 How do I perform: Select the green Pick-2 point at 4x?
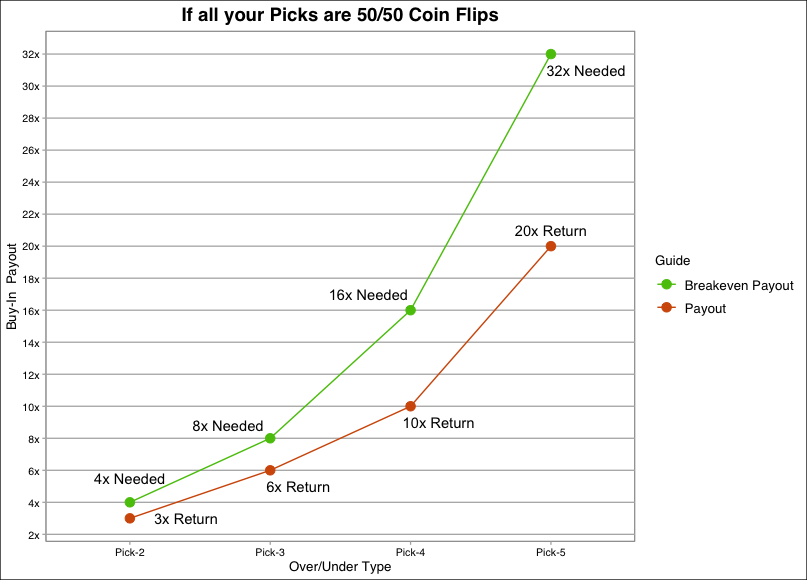coord(130,502)
